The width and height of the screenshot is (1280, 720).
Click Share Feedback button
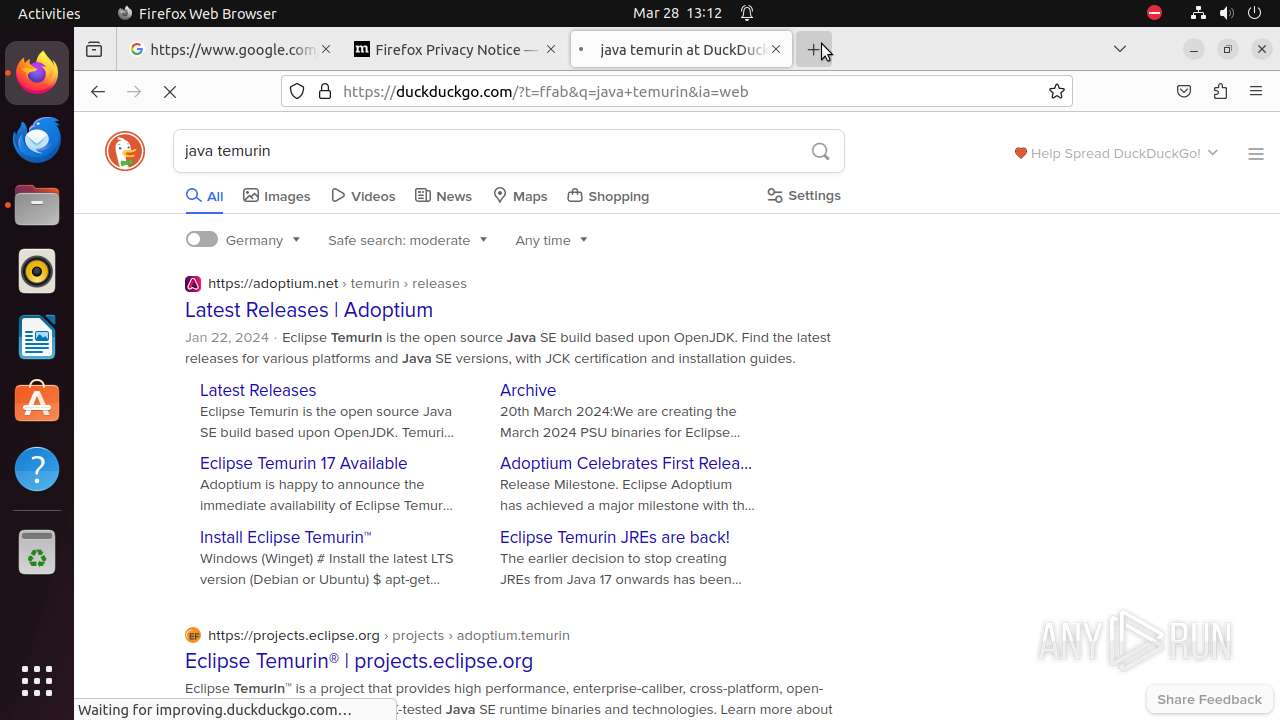1209,699
